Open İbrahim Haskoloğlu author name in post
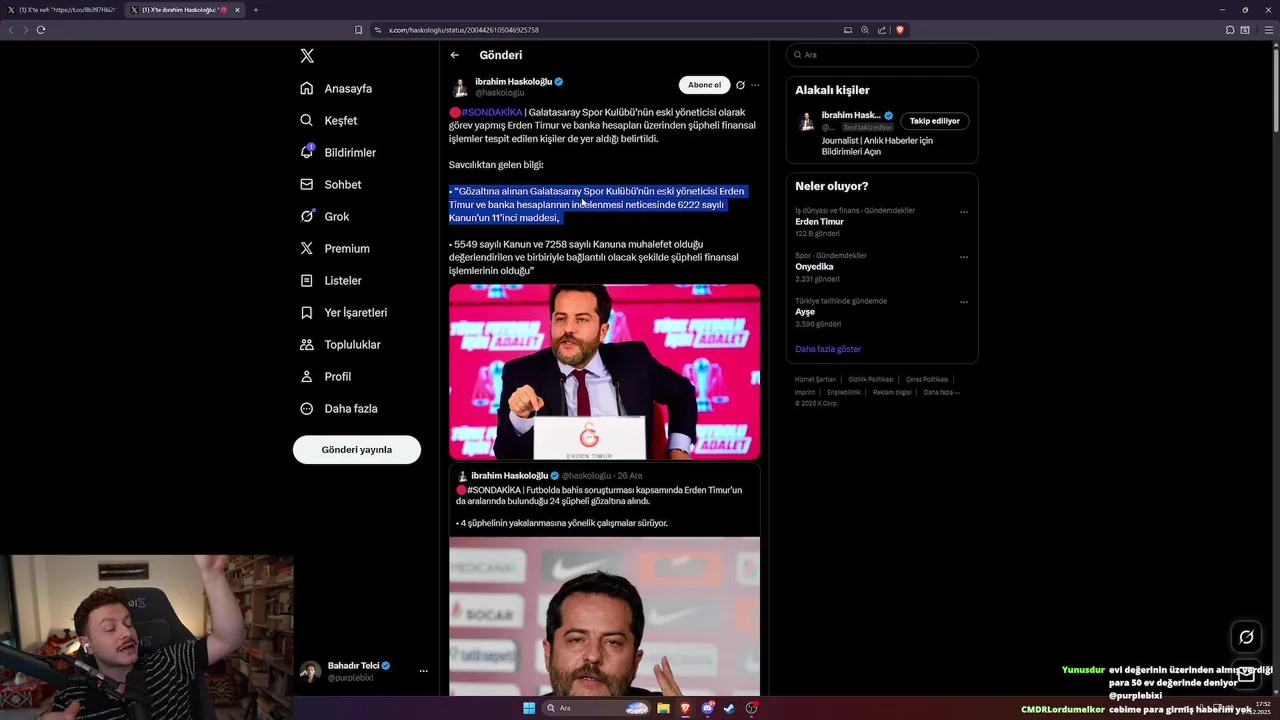Image resolution: width=1280 pixels, height=720 pixels. click(513, 81)
